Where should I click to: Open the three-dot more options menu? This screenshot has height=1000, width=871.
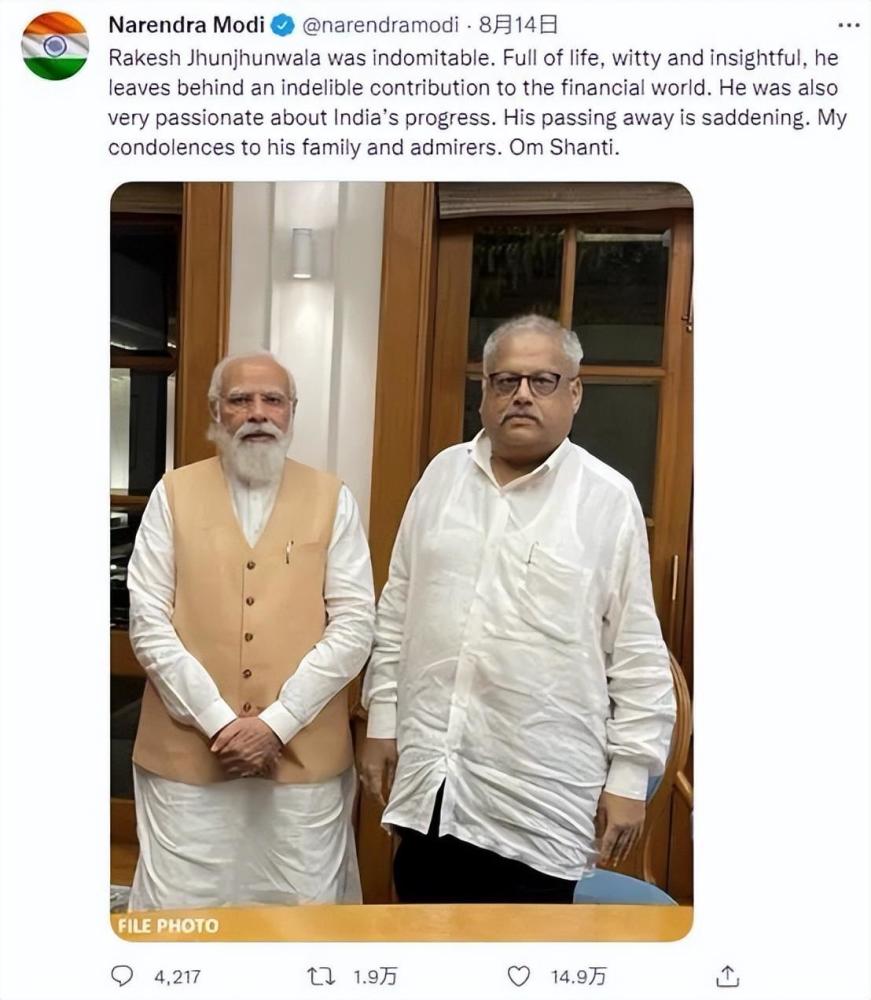tap(848, 26)
